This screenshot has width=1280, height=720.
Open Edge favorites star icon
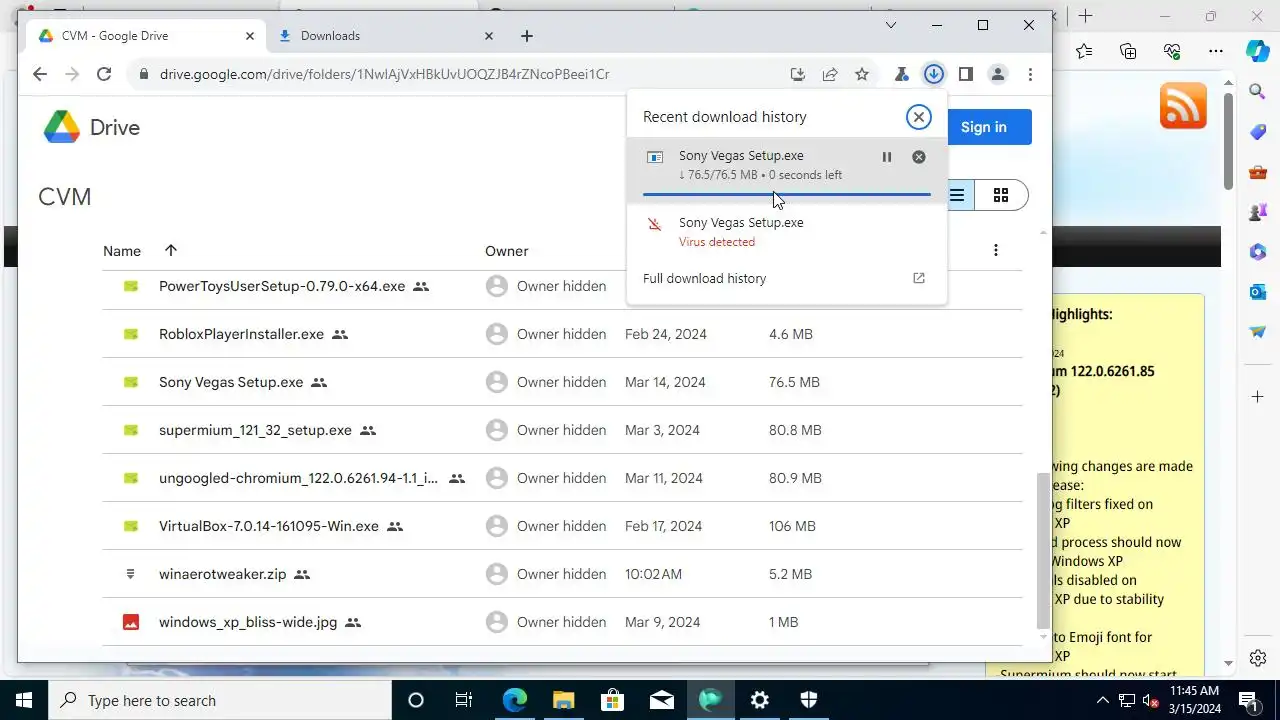pos(1084,51)
